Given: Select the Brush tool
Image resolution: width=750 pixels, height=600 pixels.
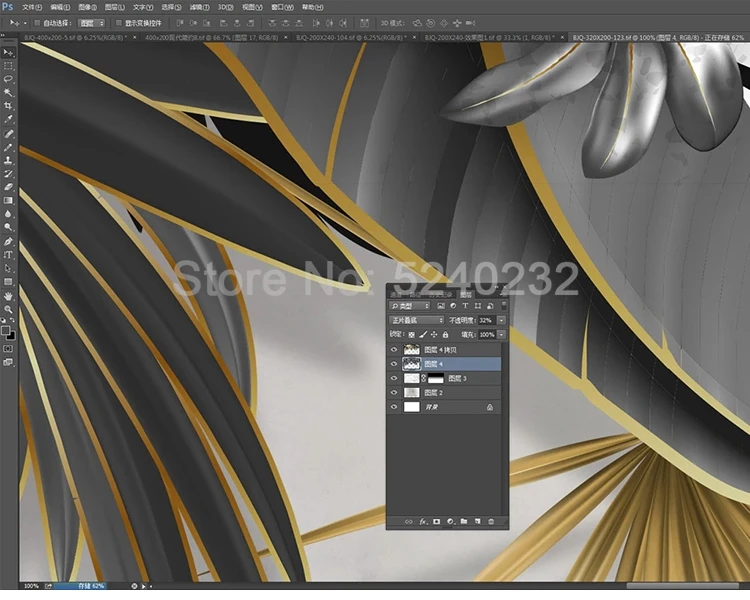Looking at the screenshot, I should coord(8,148).
